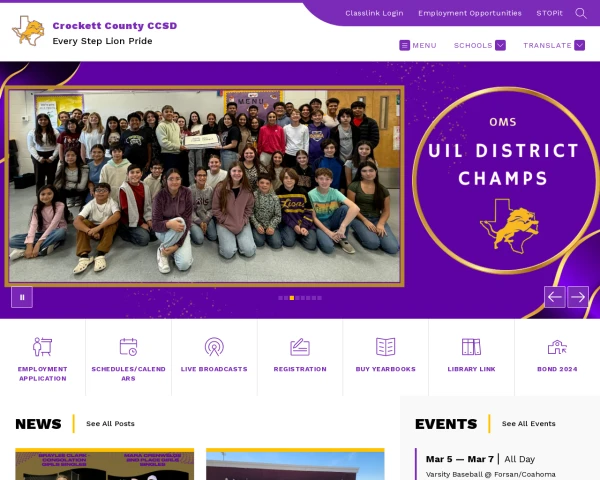Open the STOPit link

(x=549, y=13)
